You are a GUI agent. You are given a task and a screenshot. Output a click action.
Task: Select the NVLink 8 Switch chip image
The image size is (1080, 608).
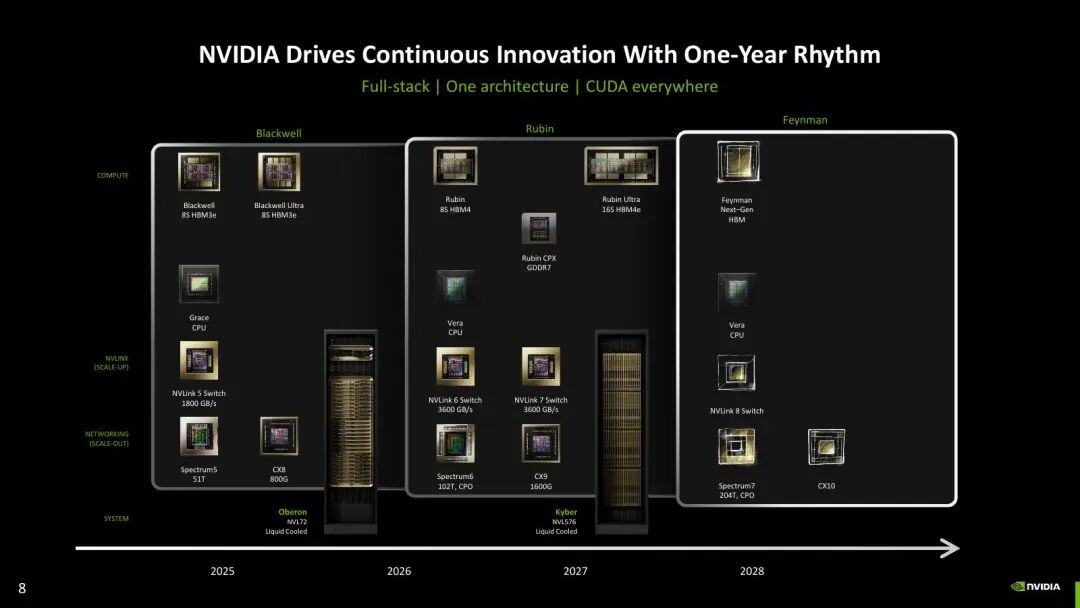pyautogui.click(x=736, y=373)
